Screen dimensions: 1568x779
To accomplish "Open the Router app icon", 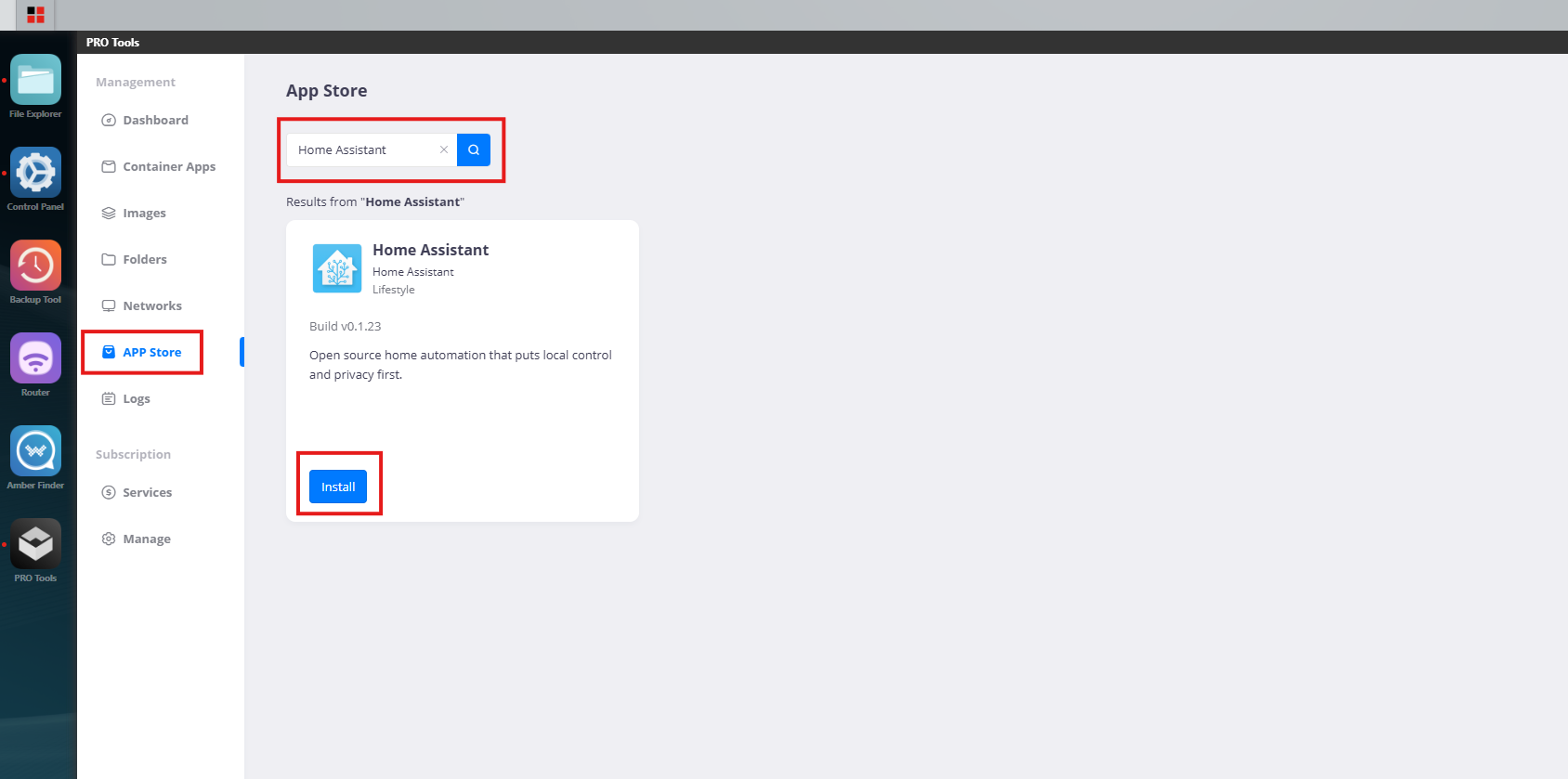I will tap(35, 358).
